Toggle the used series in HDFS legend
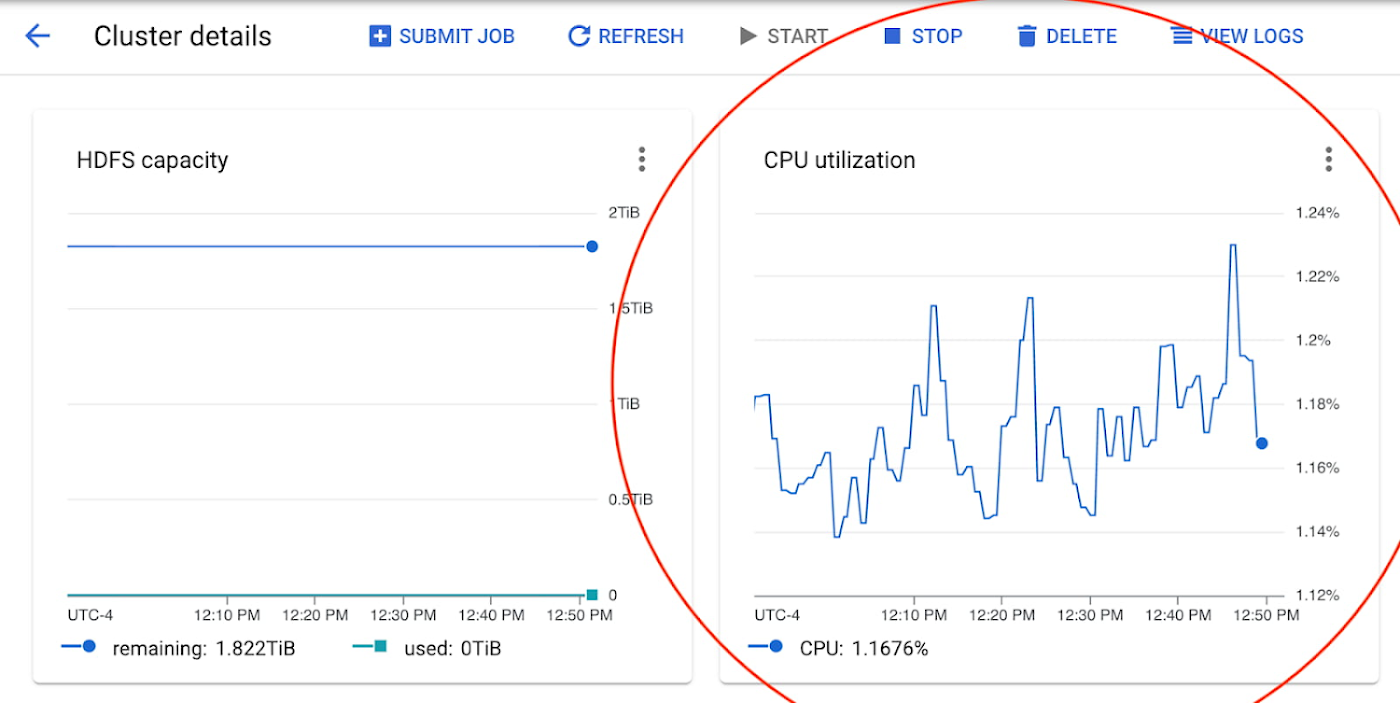This screenshot has width=1400, height=703. point(427,648)
